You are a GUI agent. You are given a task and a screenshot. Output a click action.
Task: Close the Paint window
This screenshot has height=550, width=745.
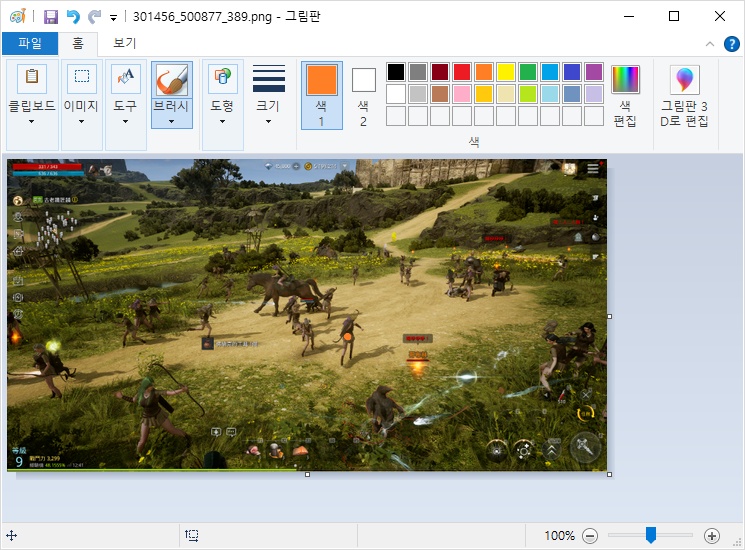click(x=720, y=16)
